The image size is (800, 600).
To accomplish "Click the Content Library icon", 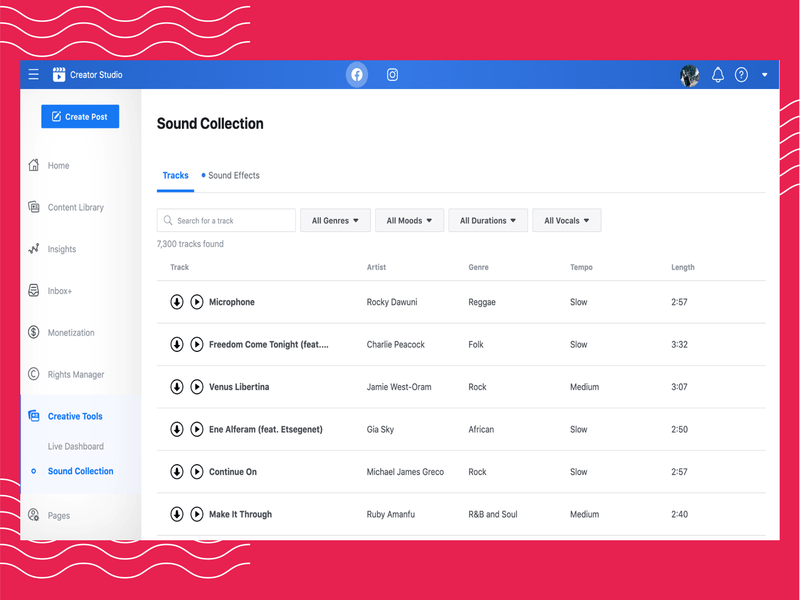I will coord(34,207).
